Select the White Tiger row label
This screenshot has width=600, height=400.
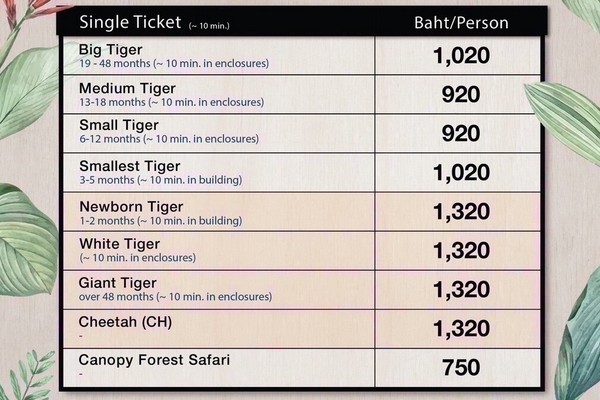pyautogui.click(x=119, y=244)
